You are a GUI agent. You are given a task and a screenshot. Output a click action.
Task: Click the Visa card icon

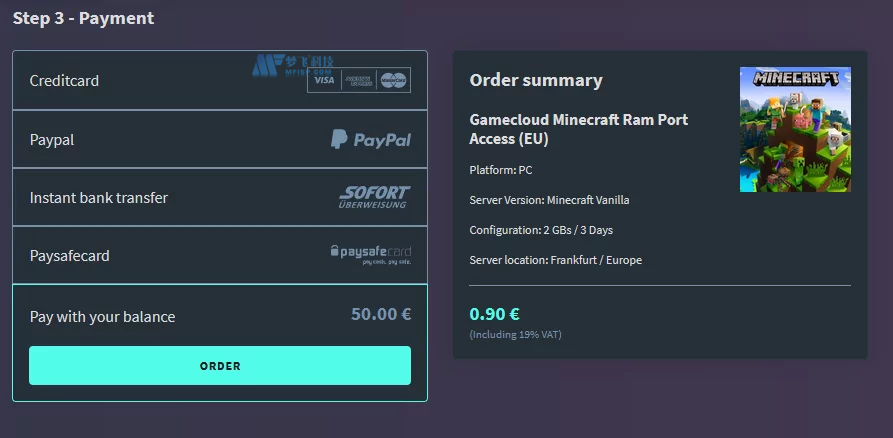point(324,80)
